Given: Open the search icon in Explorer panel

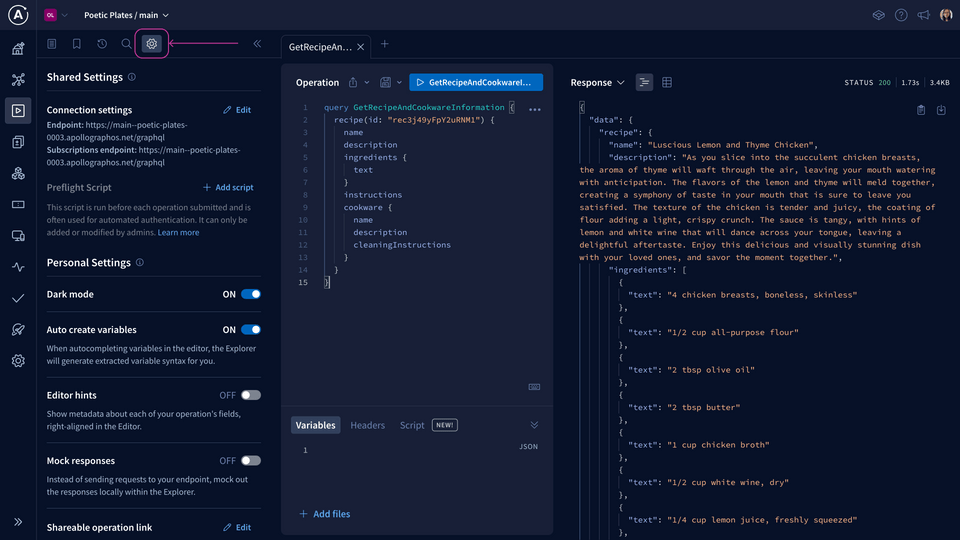Looking at the screenshot, I should pyautogui.click(x=126, y=43).
